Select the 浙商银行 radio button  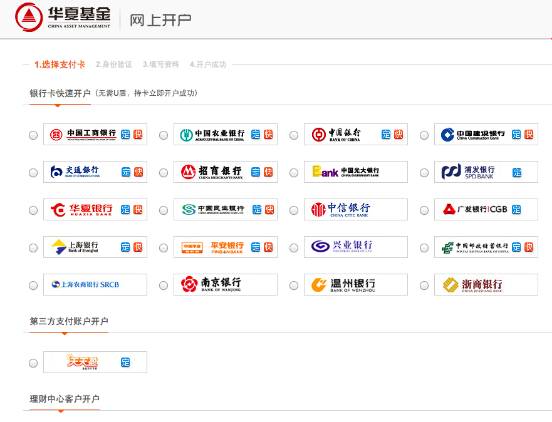tap(424, 285)
